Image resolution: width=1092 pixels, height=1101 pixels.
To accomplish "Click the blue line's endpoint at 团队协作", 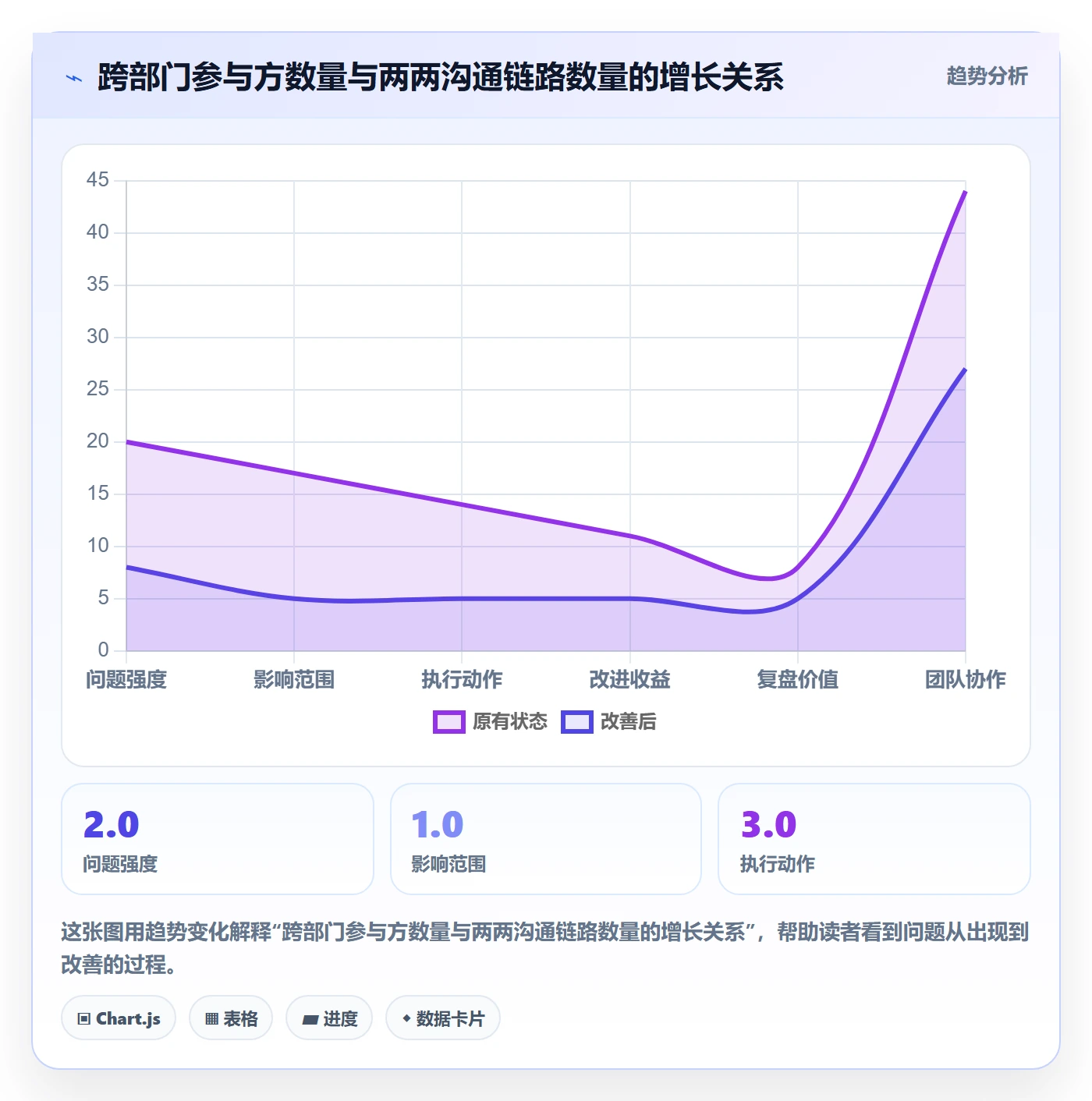I will click(966, 369).
